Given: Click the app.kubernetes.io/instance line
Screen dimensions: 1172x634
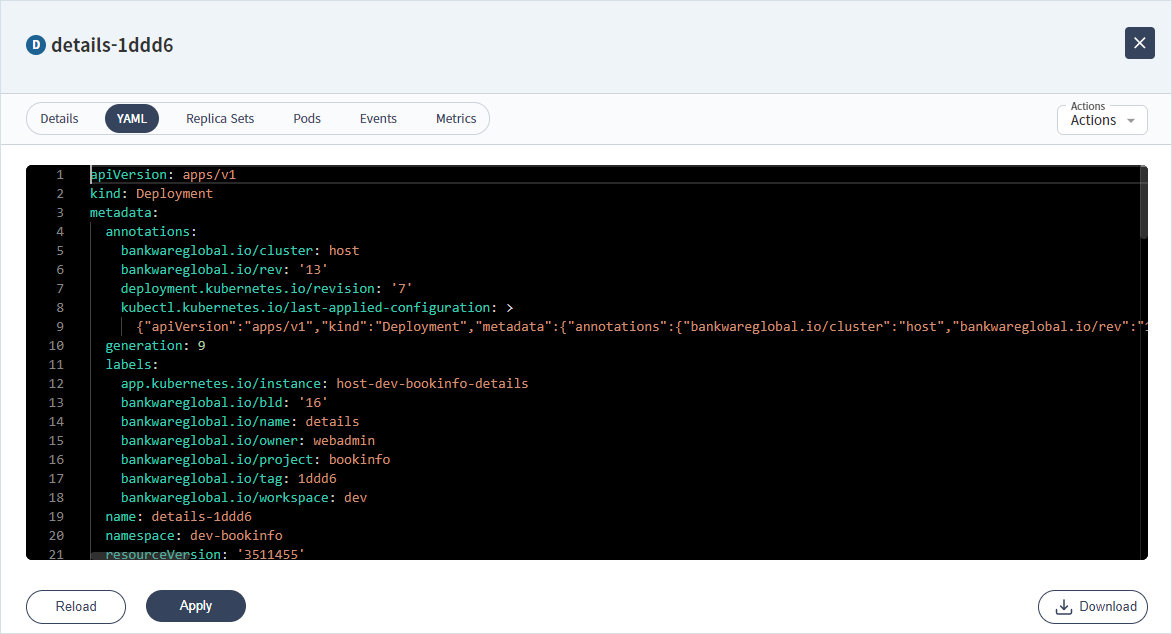Looking at the screenshot, I should (x=324, y=384).
